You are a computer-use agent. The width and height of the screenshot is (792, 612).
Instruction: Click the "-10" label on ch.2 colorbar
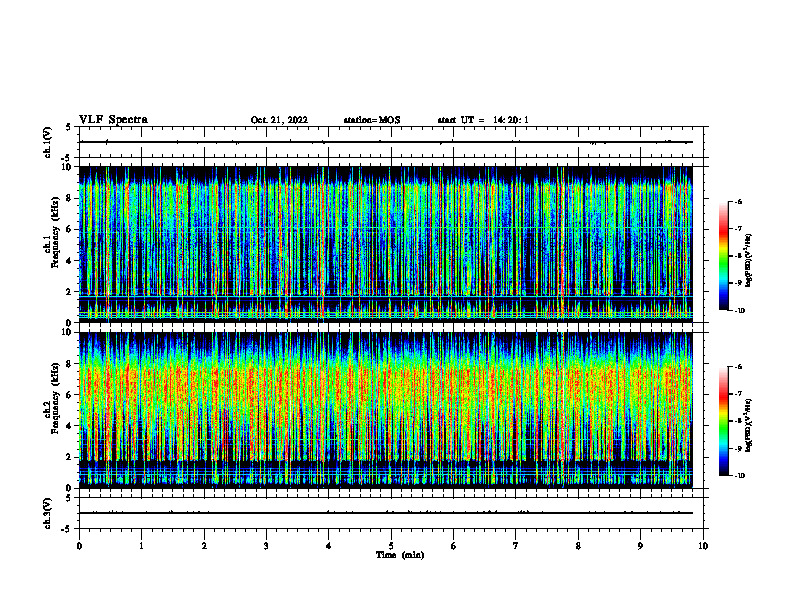[739, 476]
